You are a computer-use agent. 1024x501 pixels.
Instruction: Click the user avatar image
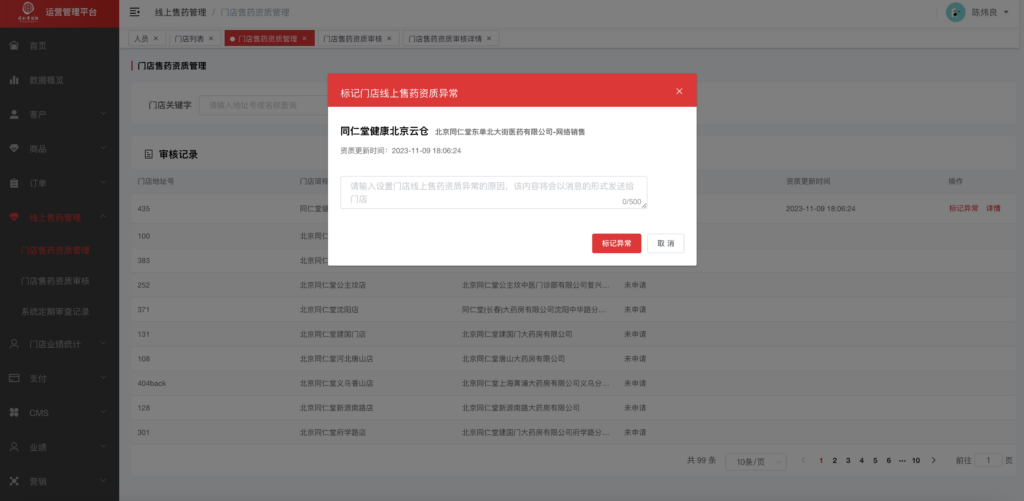955,12
